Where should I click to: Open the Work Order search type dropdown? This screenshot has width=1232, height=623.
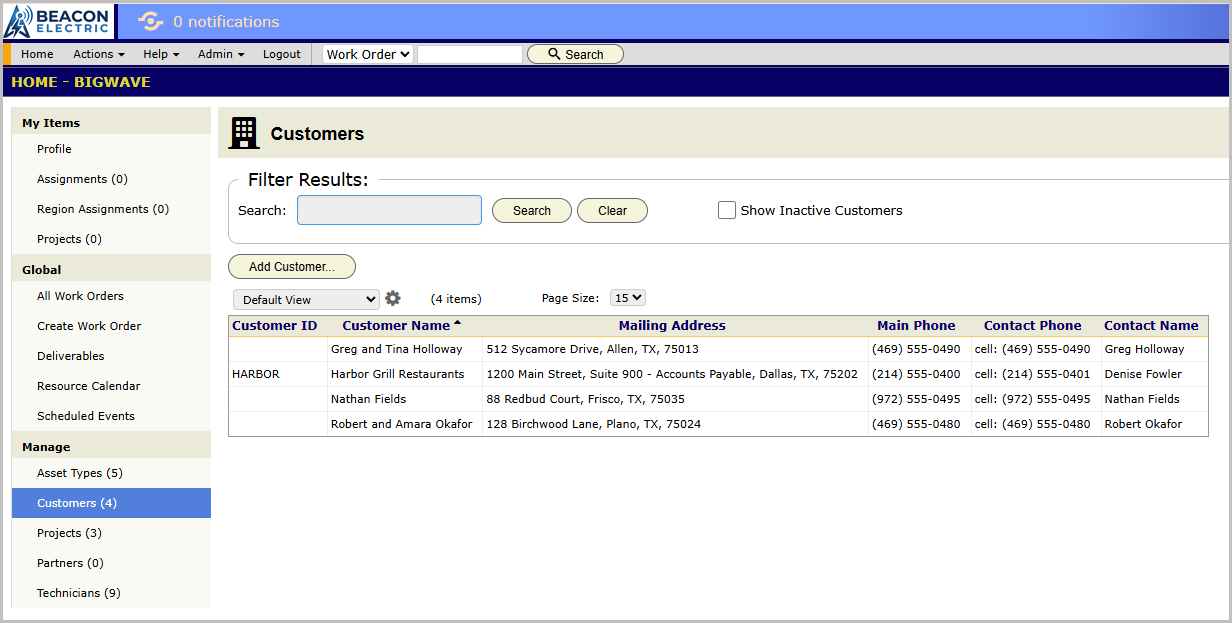pos(368,54)
